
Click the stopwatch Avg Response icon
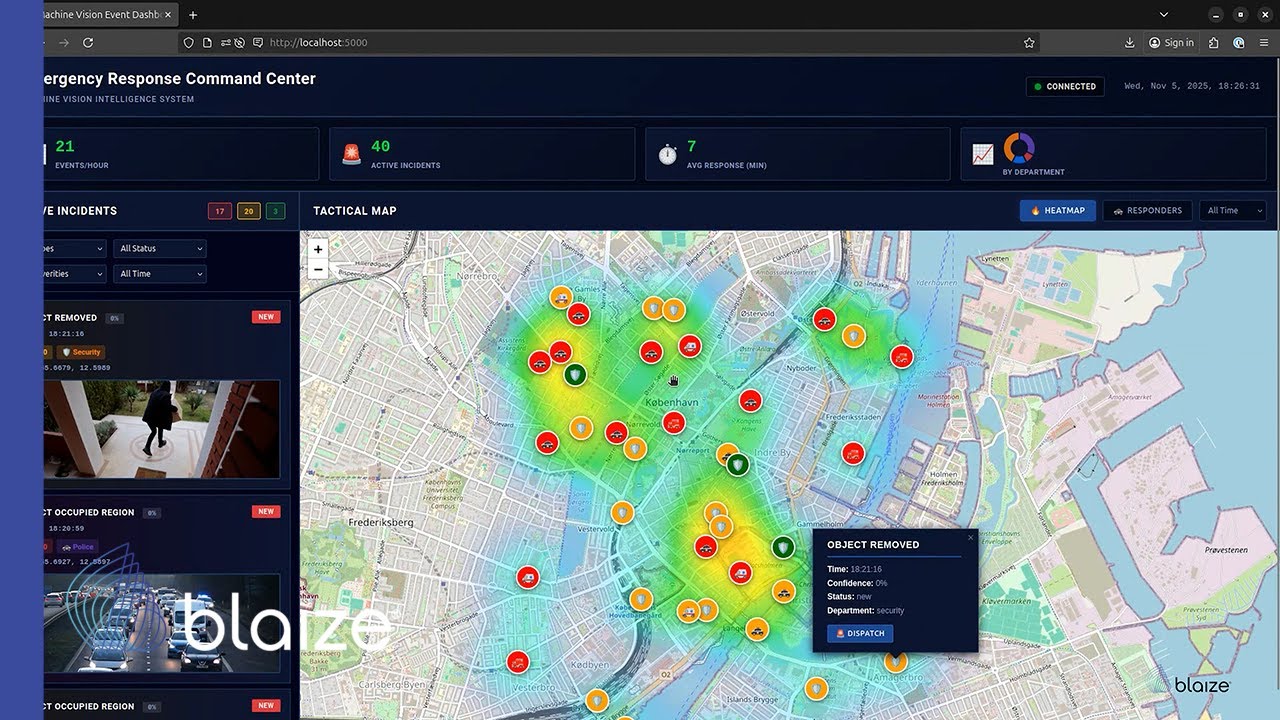[x=667, y=154]
